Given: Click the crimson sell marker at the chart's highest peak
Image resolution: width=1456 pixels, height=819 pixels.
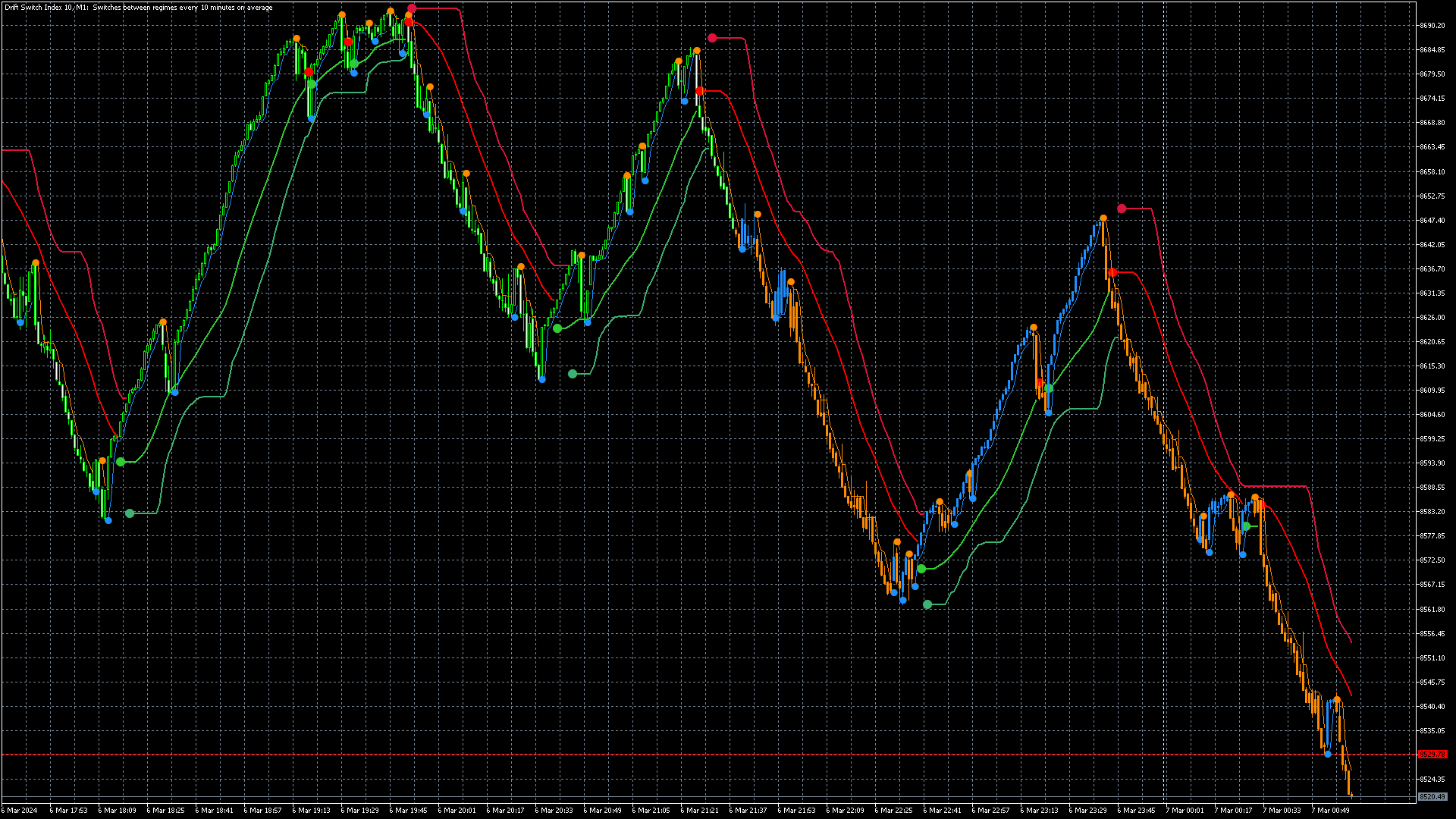Looking at the screenshot, I should click(x=411, y=8).
